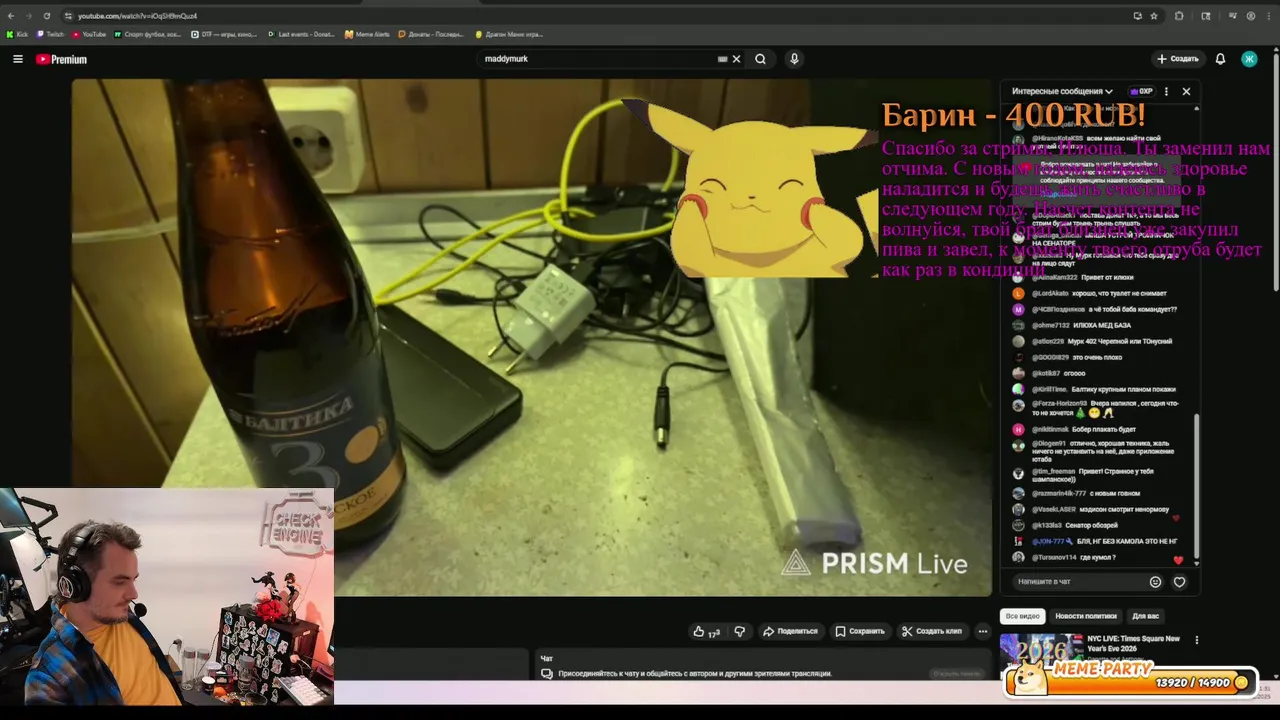
Task: Open browser profile icon
Action: pyautogui.click(x=1250, y=16)
